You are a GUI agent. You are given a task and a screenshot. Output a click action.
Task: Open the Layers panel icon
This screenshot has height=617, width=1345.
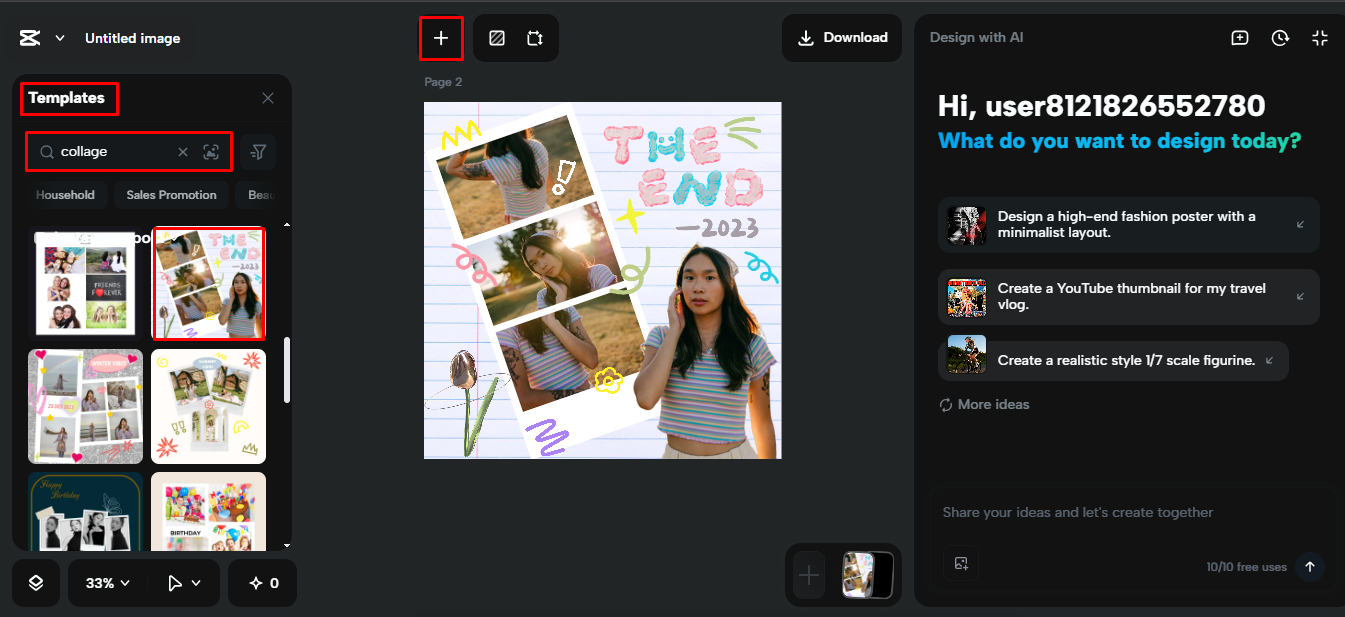[x=35, y=583]
